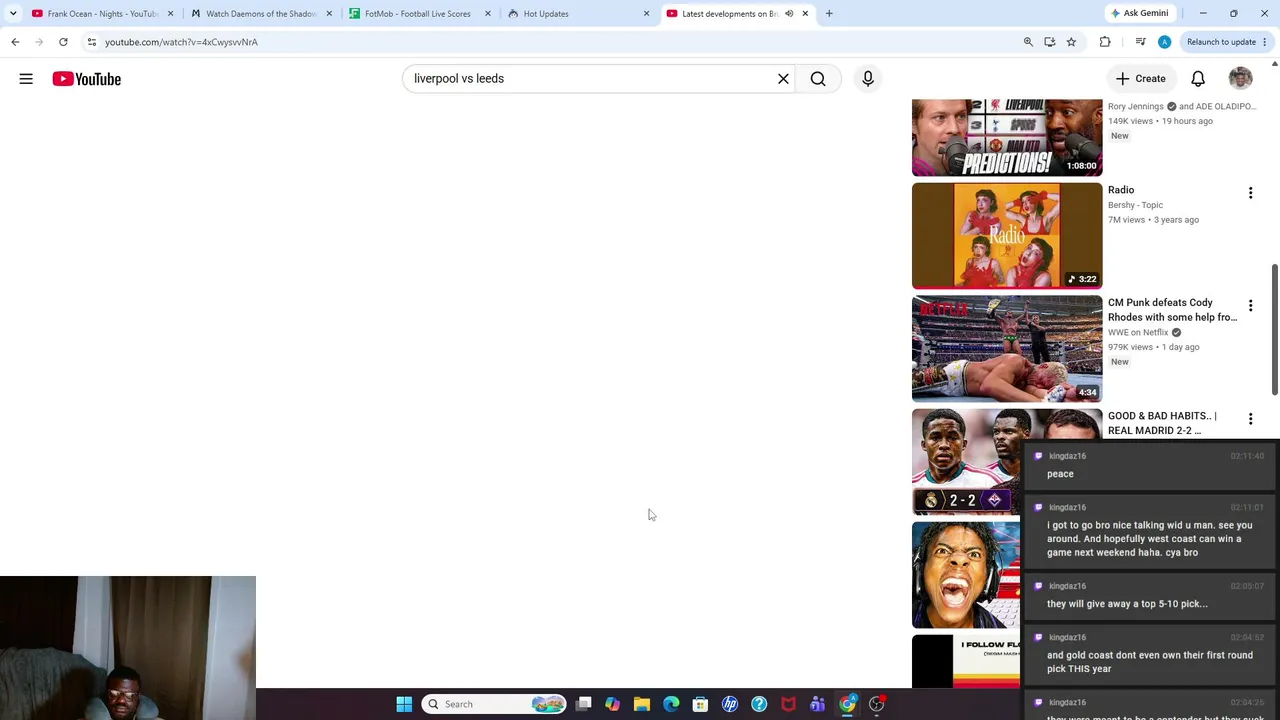The image size is (1280, 720).
Task: Click the Ask Gemini button
Action: (1138, 14)
